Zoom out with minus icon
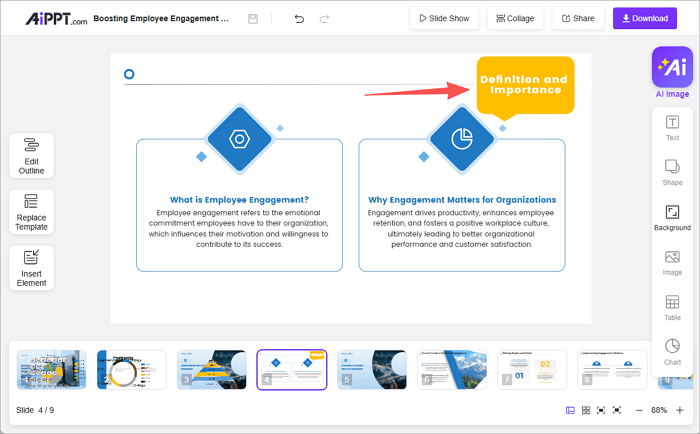This screenshot has width=700, height=434. 639,410
